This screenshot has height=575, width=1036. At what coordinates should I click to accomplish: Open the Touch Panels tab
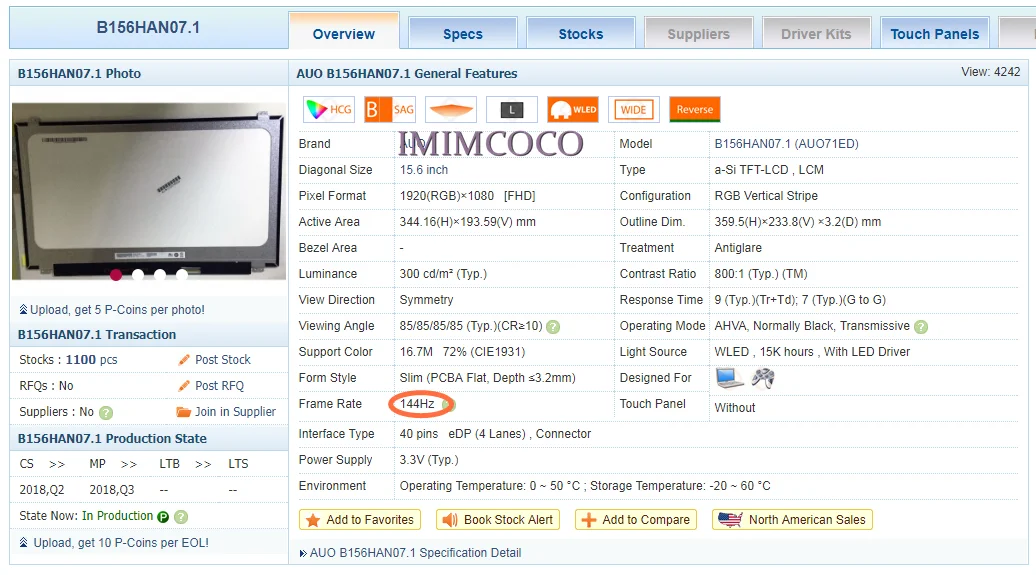[935, 34]
